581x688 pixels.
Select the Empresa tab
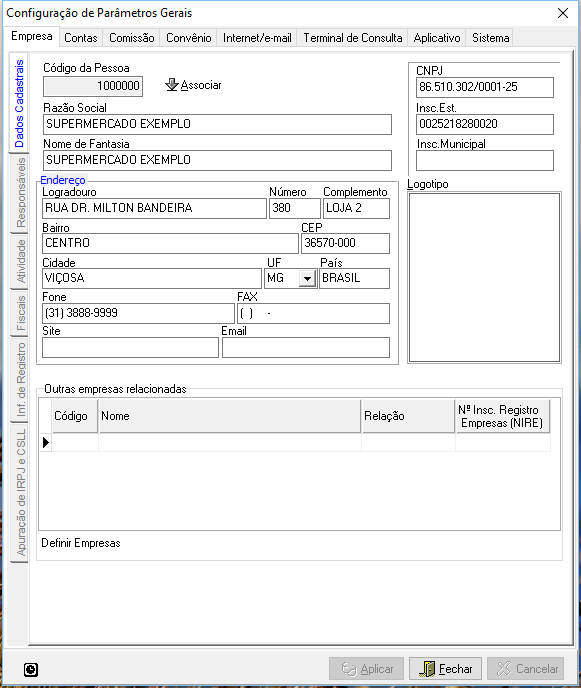[x=32, y=36]
